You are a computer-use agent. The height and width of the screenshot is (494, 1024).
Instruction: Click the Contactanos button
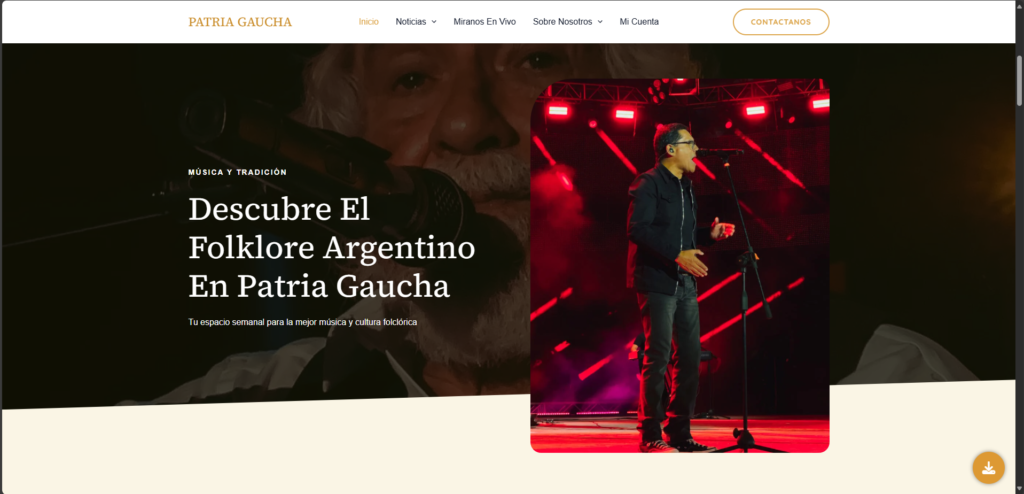click(x=780, y=22)
